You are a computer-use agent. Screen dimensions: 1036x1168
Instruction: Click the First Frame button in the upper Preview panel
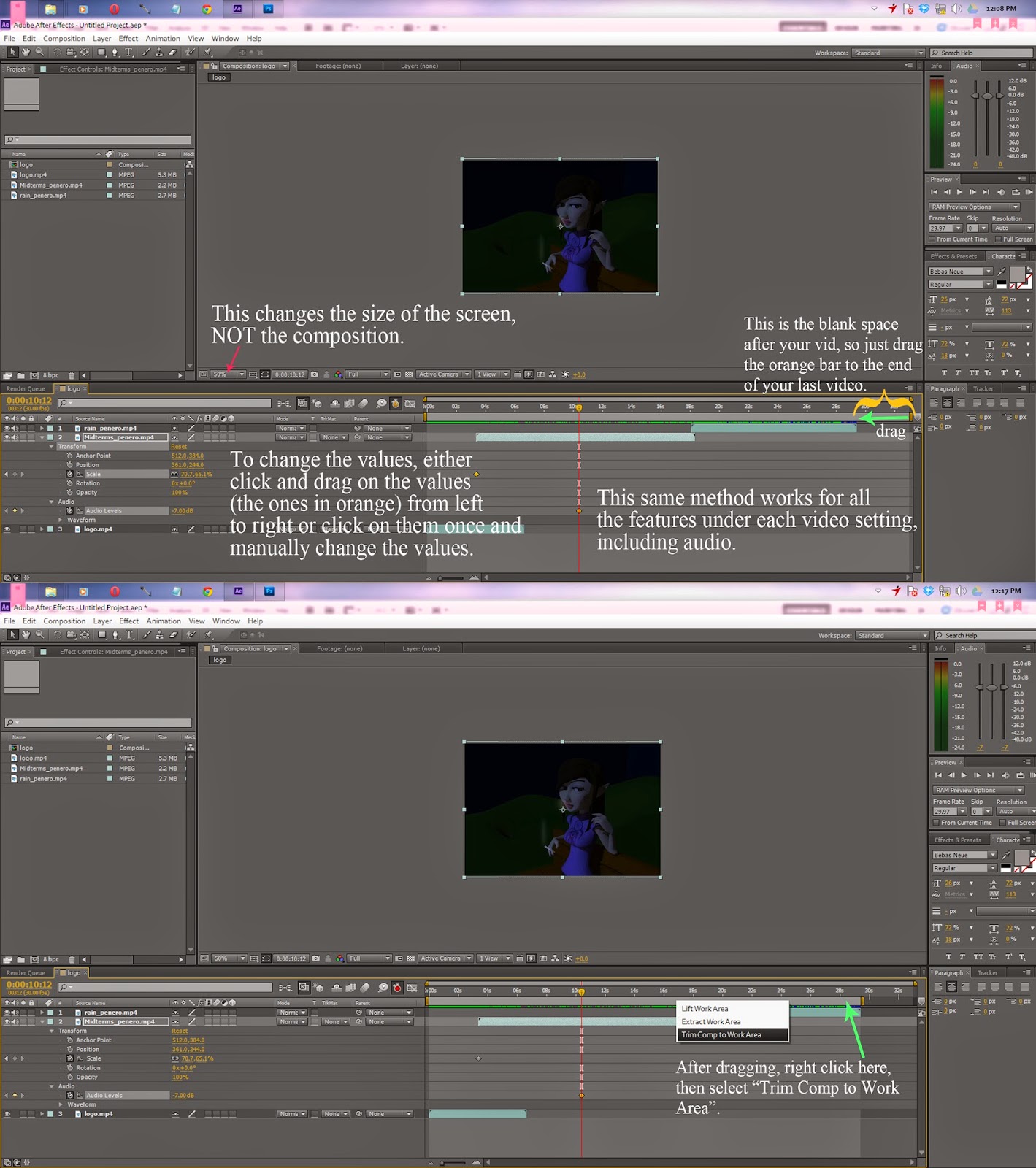[x=934, y=192]
